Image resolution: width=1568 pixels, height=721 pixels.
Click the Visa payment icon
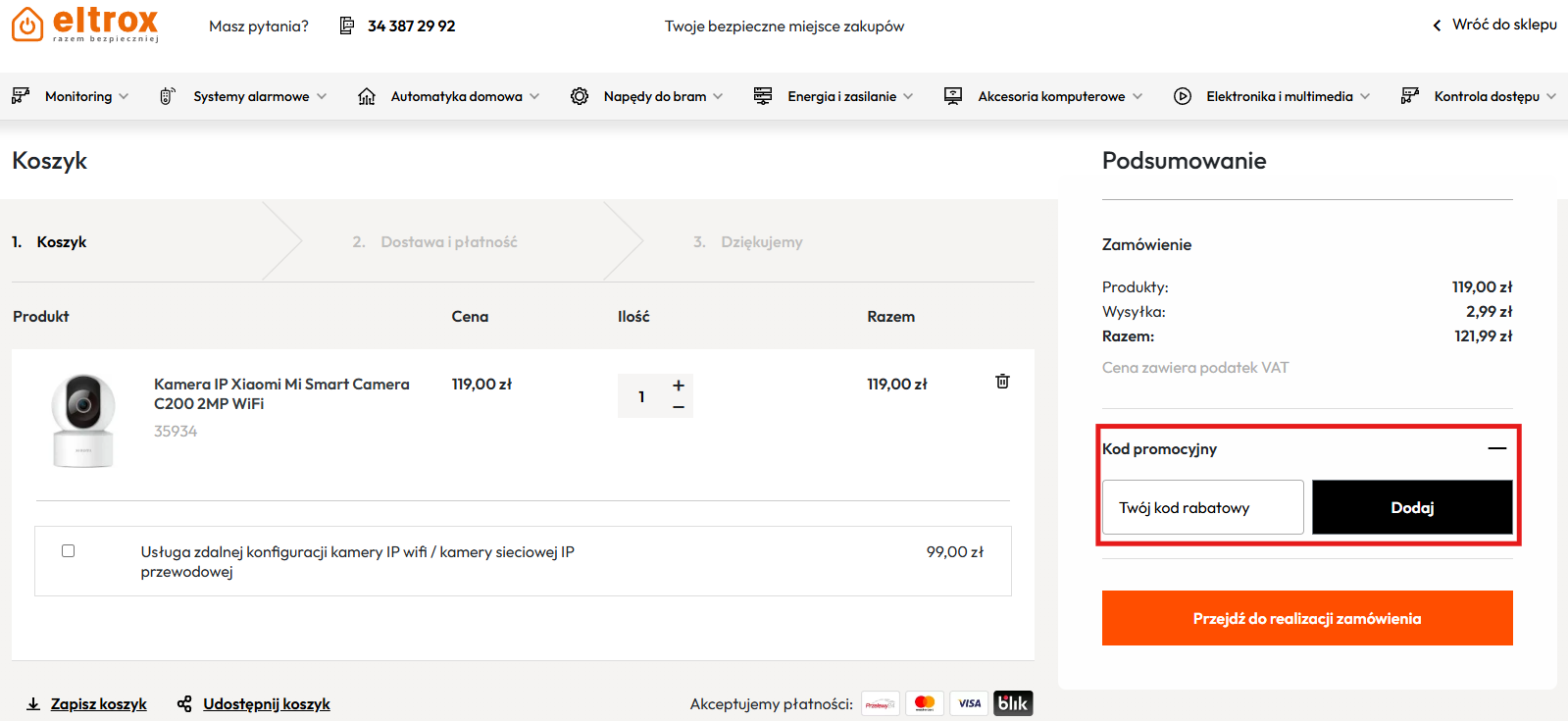969,703
